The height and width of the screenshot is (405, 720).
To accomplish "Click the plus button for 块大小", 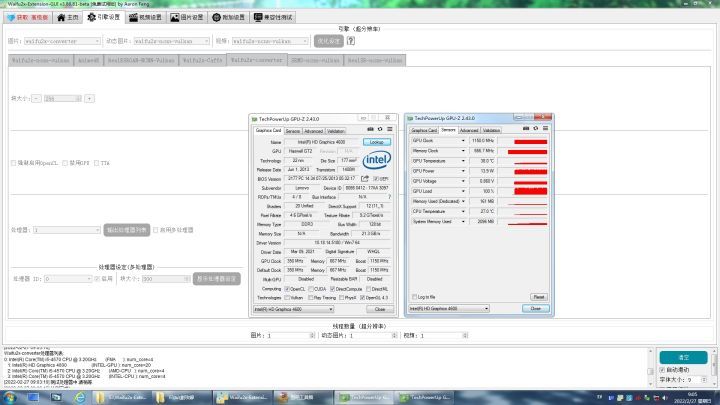I will pyautogui.click(x=90, y=98).
